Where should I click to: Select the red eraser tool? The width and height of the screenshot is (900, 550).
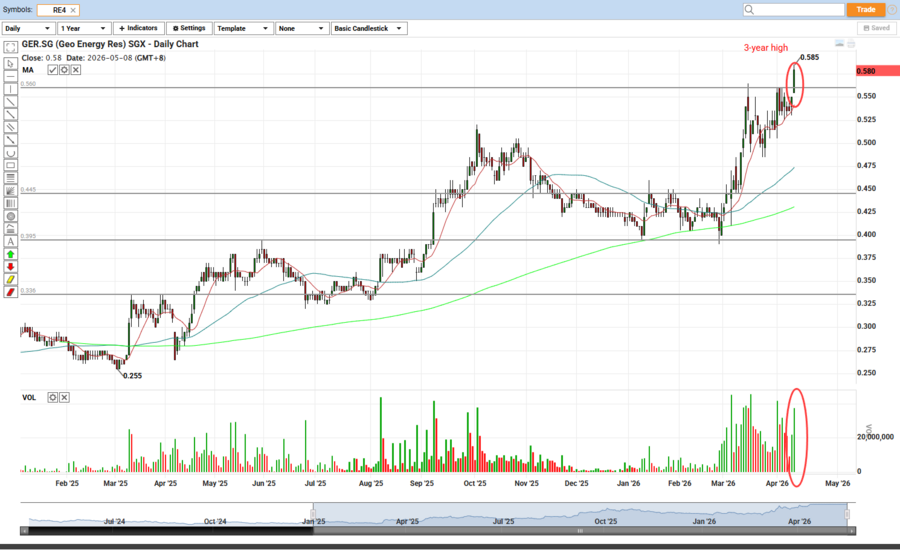(10, 293)
